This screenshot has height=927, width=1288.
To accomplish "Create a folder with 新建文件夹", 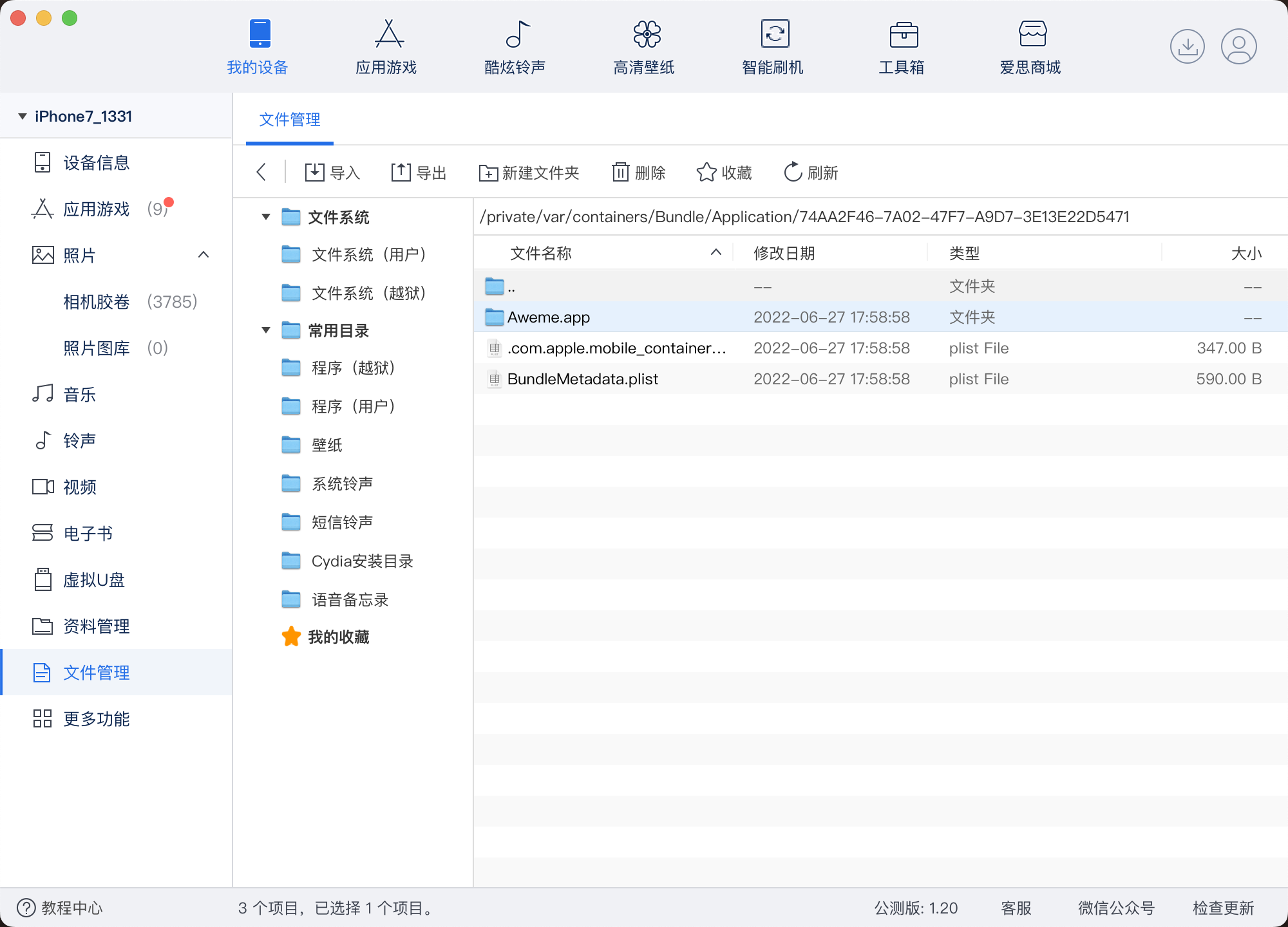I will coord(529,173).
